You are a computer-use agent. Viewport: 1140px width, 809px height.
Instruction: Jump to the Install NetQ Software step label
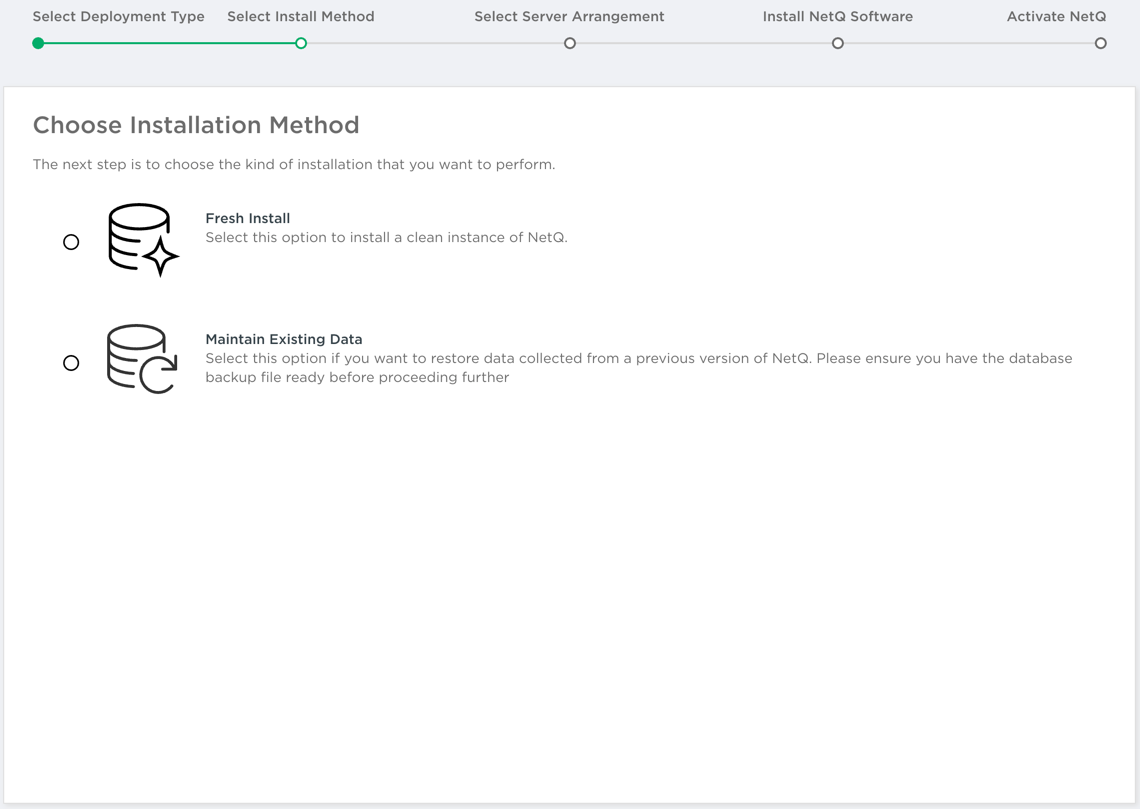click(x=837, y=17)
